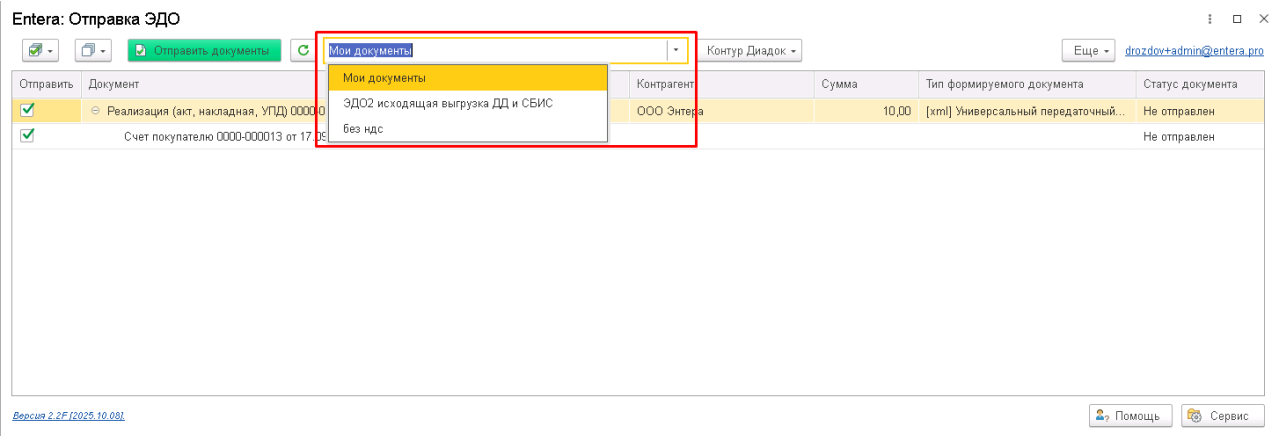Click the Помощь button
This screenshot has height=436, width=1284.
click(1130, 415)
